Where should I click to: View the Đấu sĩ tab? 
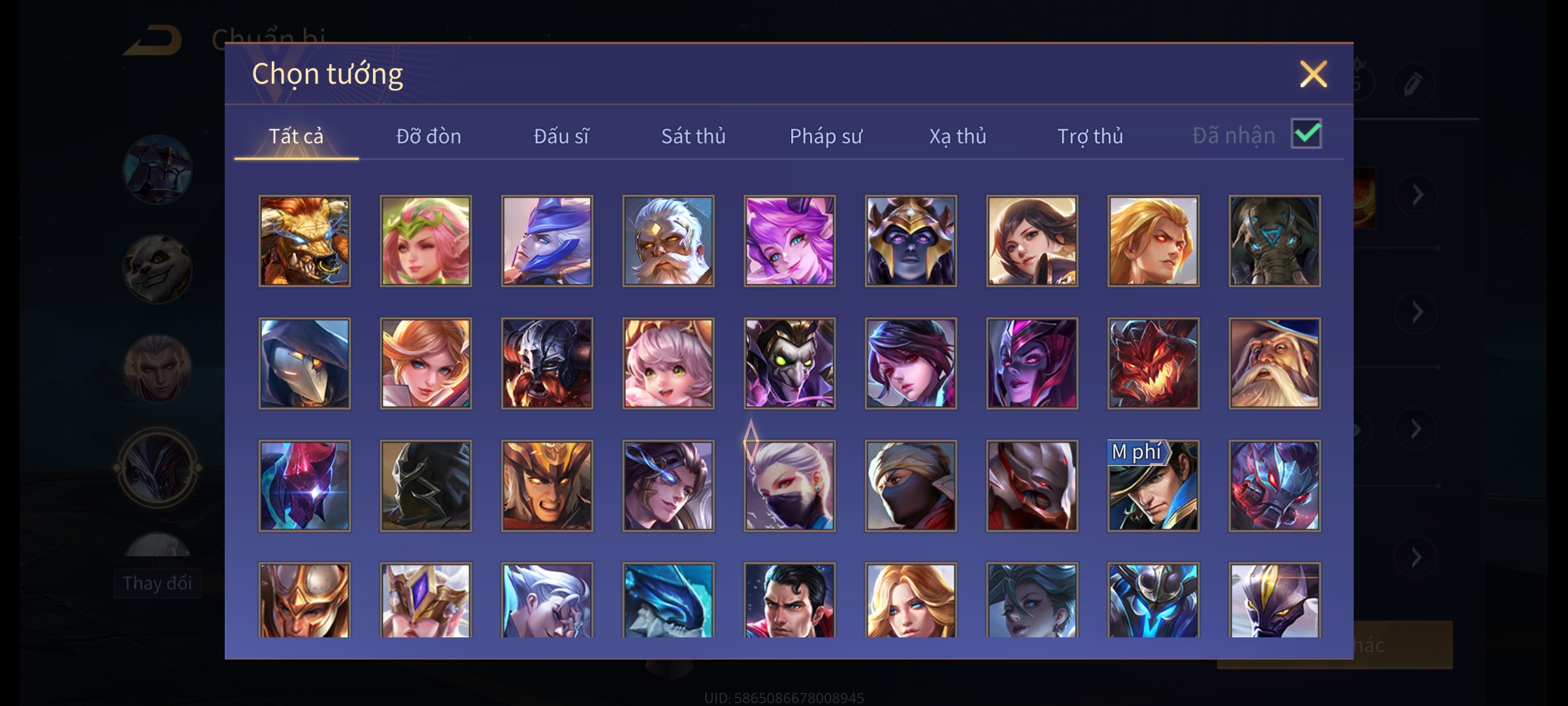(561, 136)
